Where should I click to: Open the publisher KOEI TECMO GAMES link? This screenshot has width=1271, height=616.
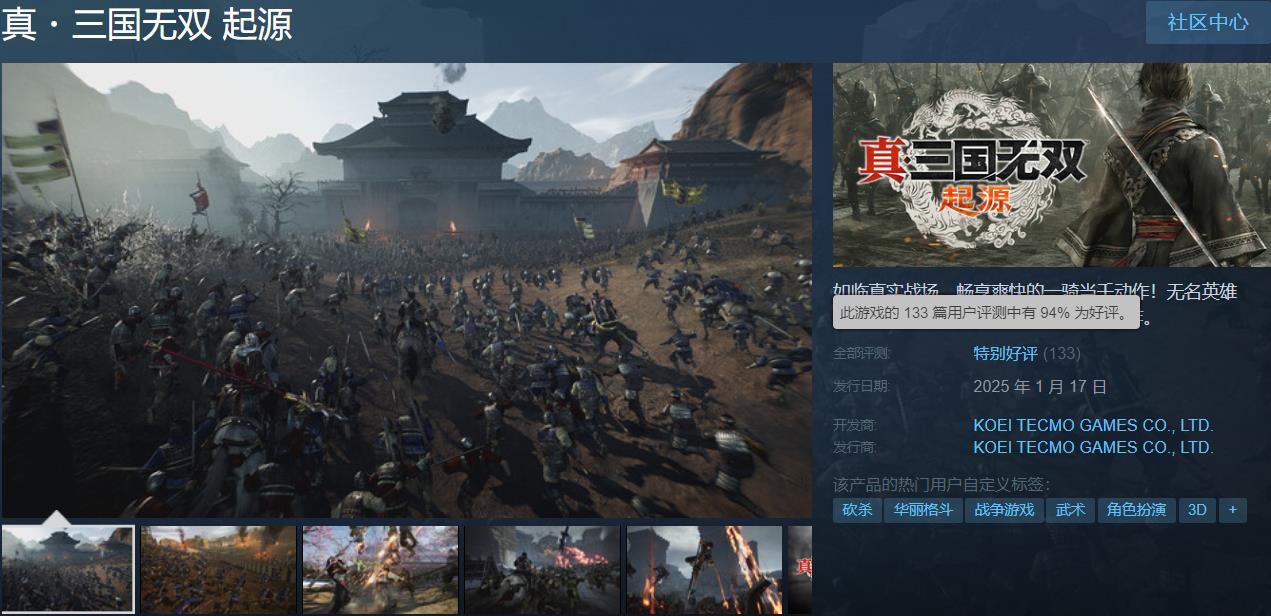point(1093,447)
